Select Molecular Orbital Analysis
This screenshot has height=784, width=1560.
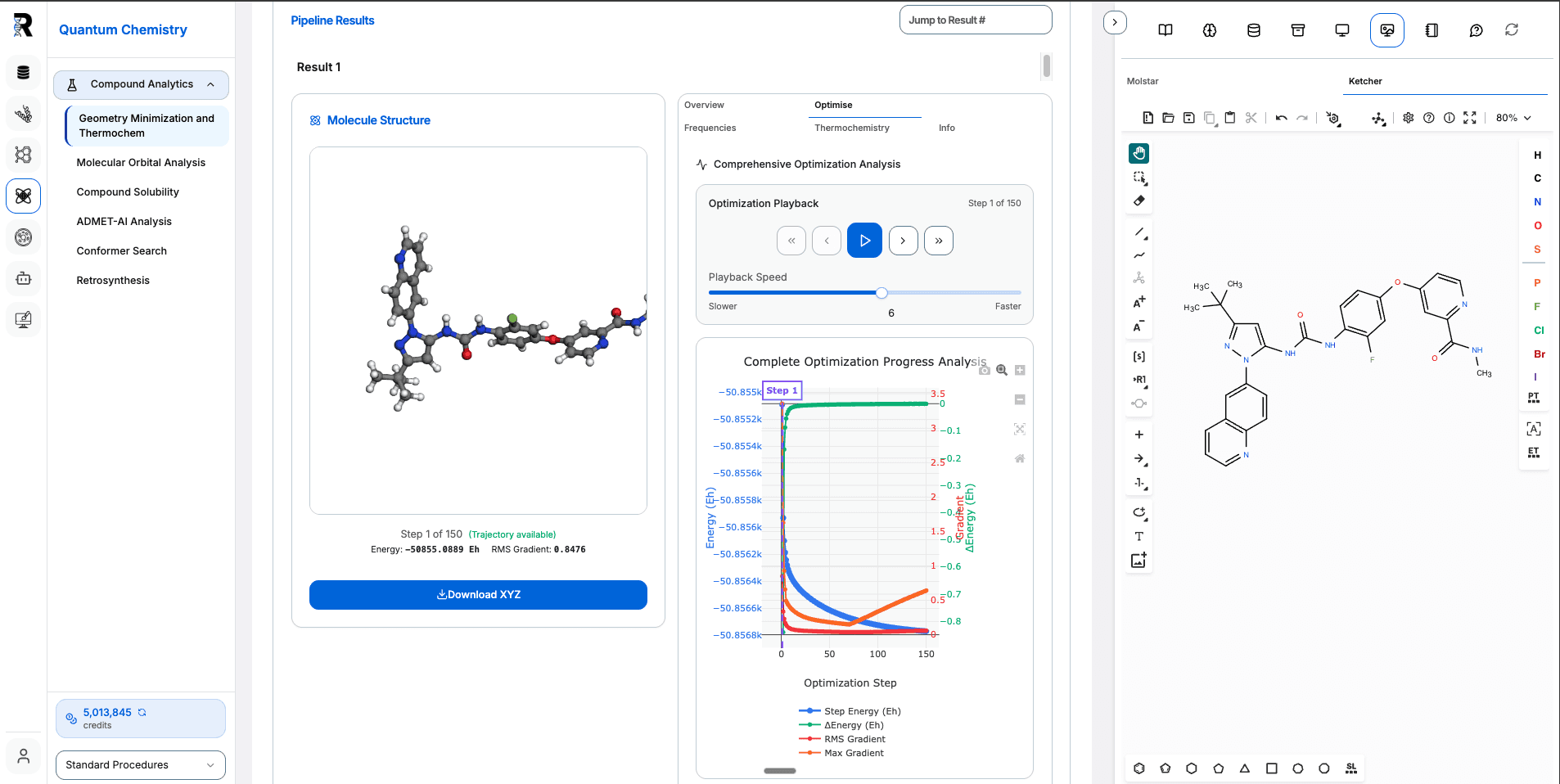[x=141, y=162]
